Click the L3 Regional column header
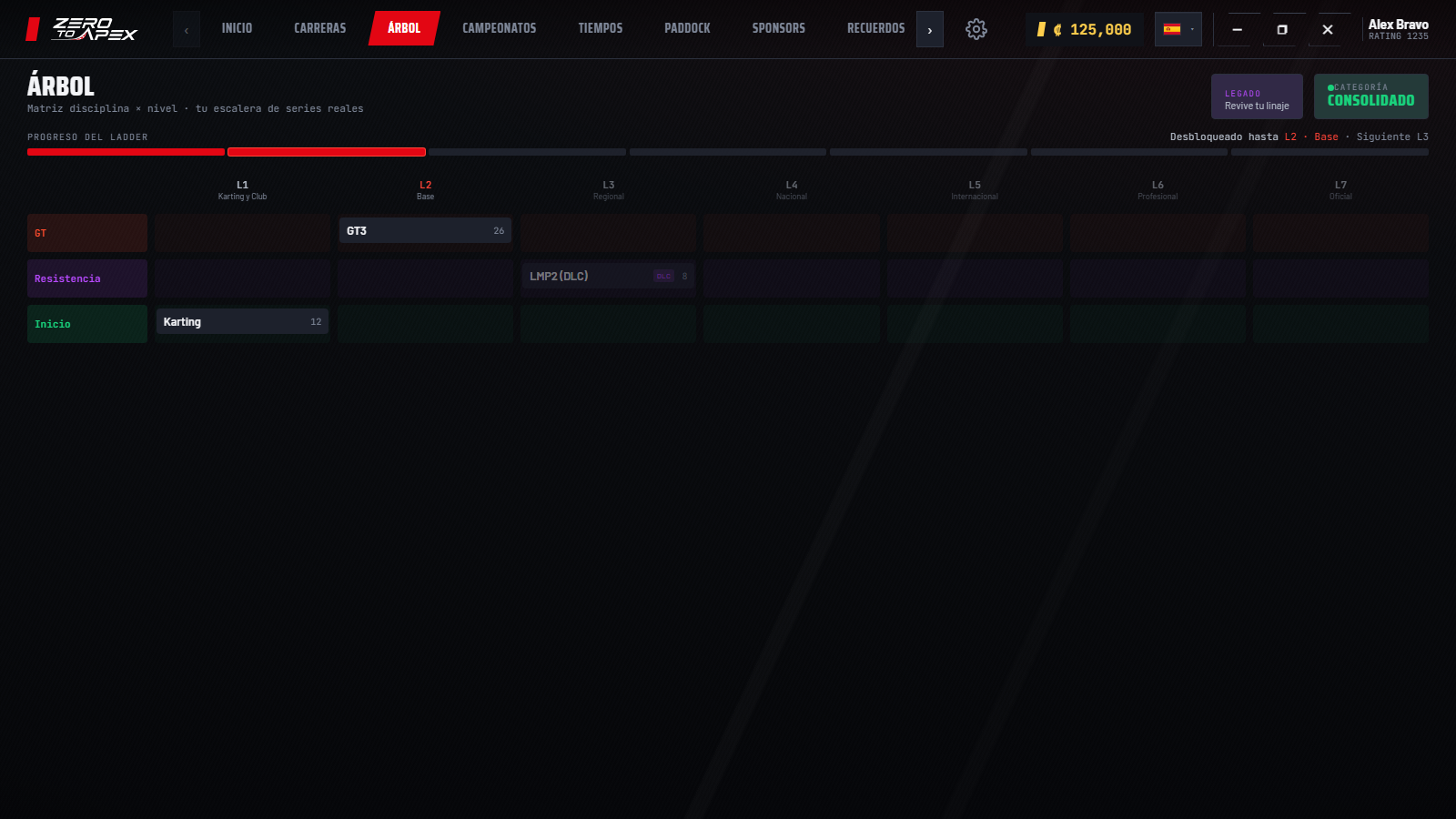 click(x=608, y=190)
